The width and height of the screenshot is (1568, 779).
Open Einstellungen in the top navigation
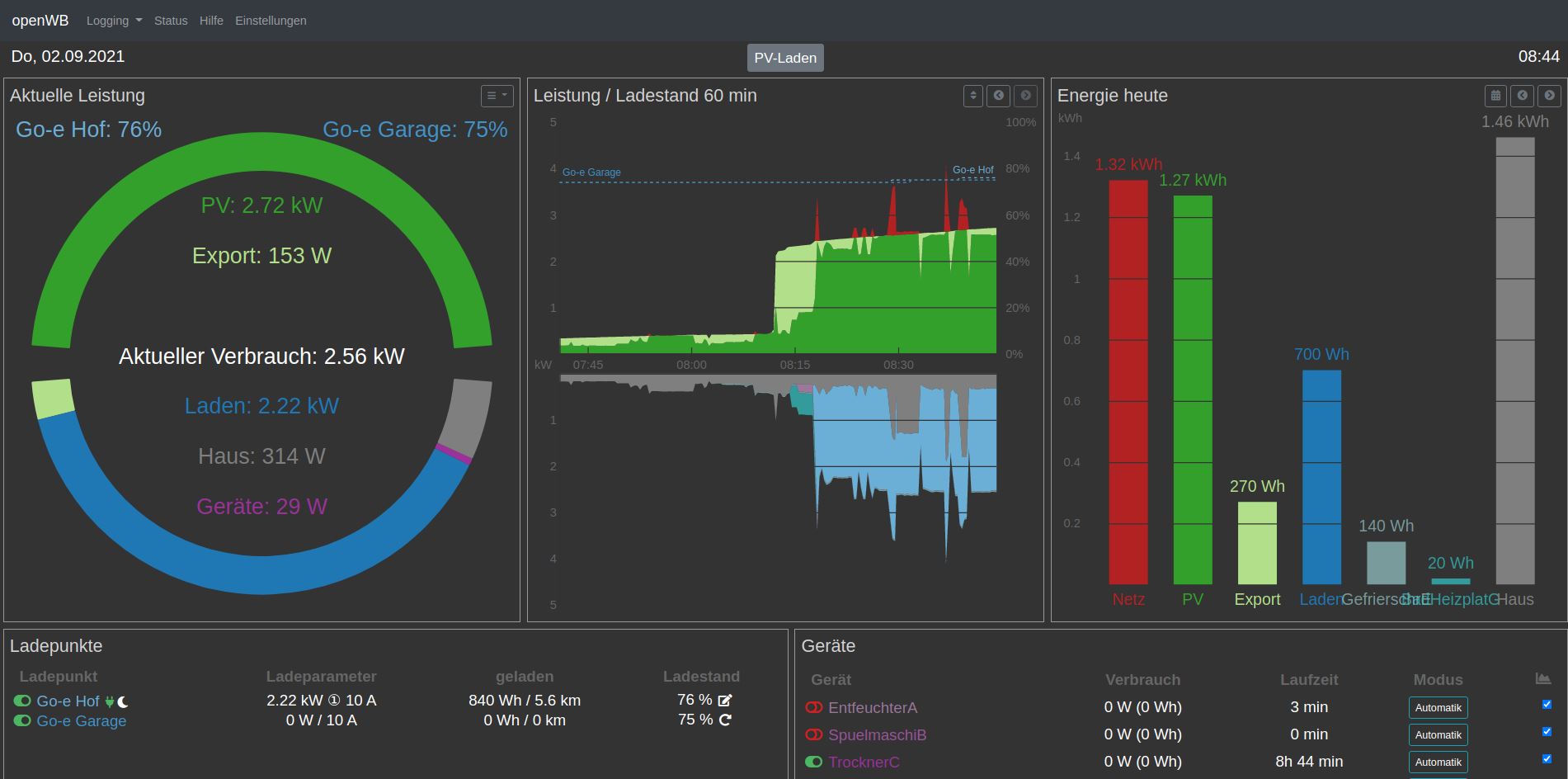click(x=271, y=21)
